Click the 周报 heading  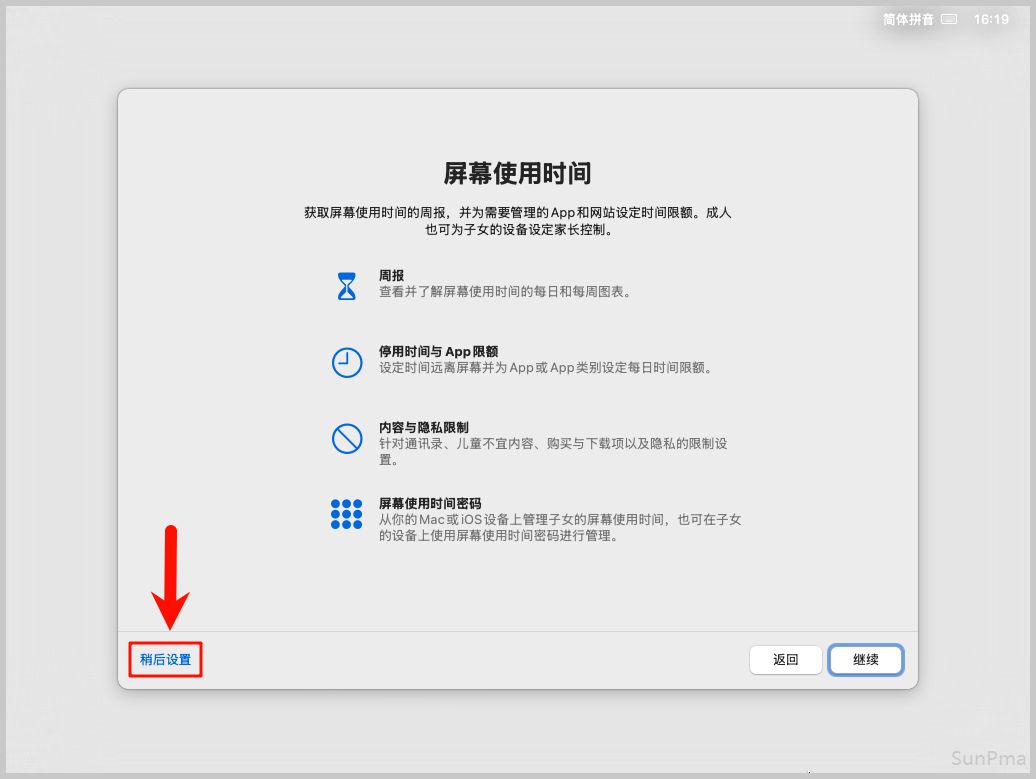(391, 275)
